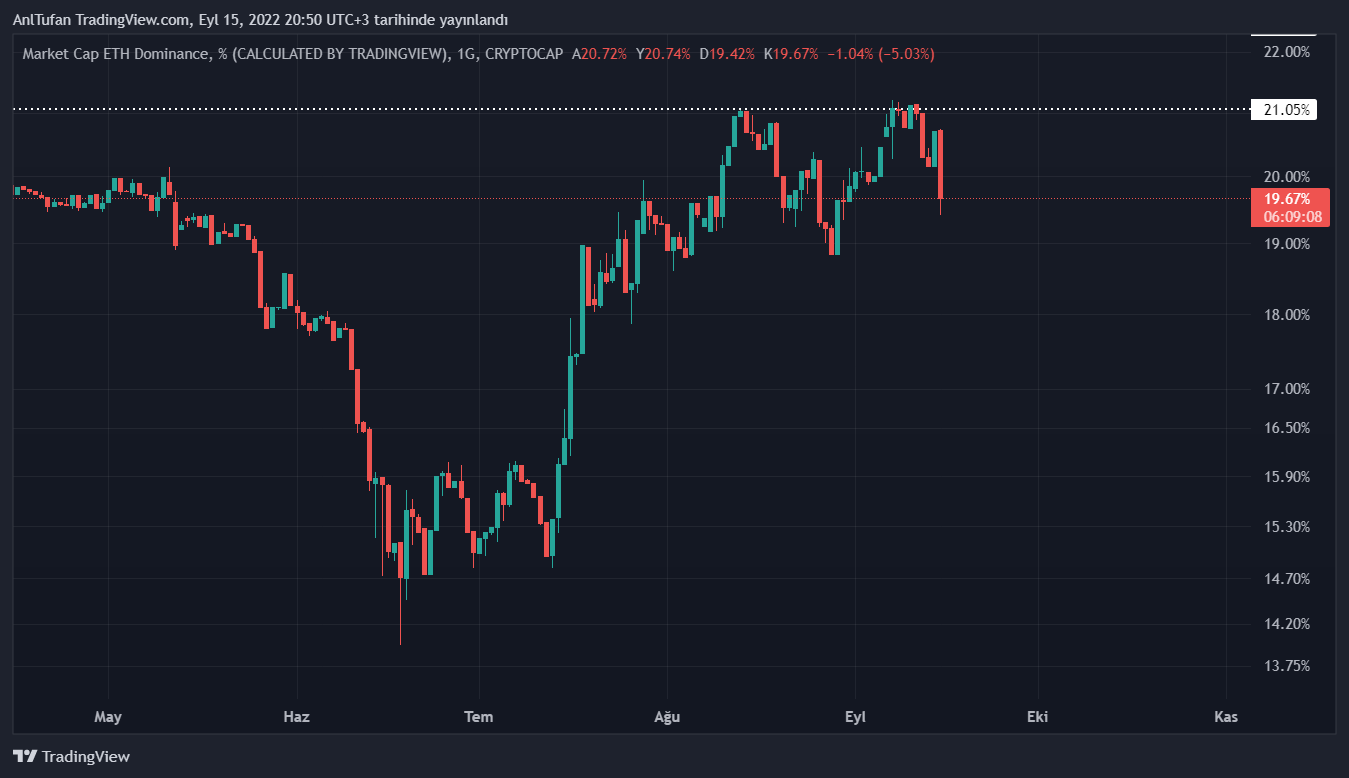Click the 06:09:08 countdown timer
The height and width of the screenshot is (778, 1349).
[1292, 216]
